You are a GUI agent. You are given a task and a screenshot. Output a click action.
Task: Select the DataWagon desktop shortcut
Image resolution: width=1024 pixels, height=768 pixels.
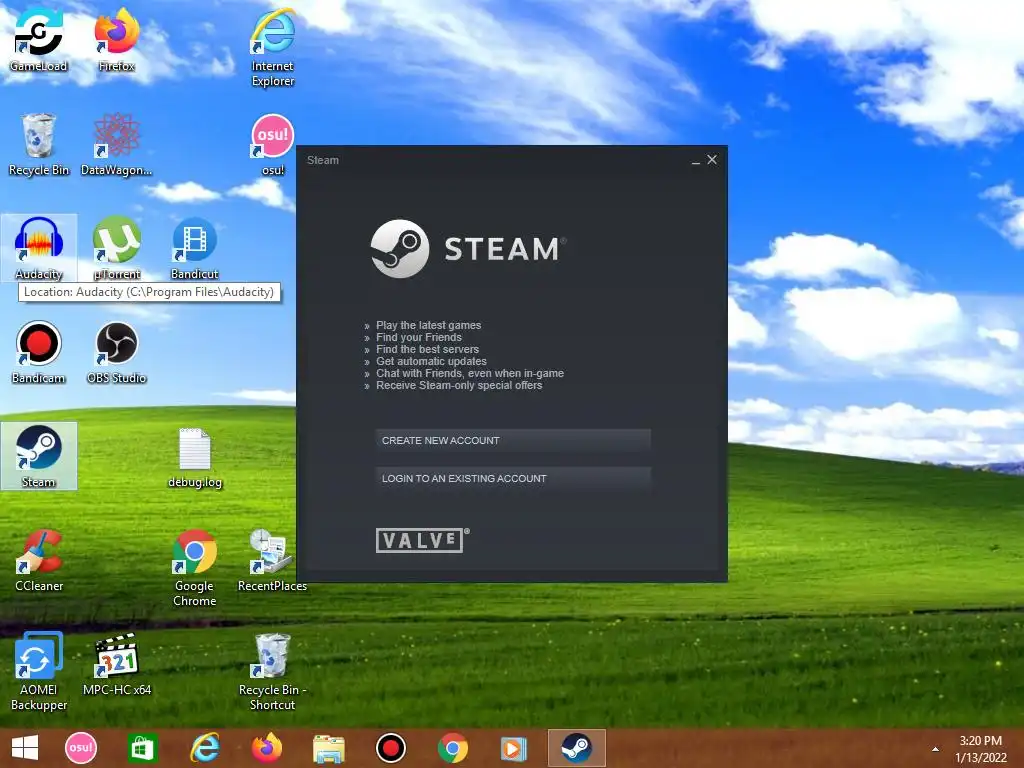tap(117, 144)
